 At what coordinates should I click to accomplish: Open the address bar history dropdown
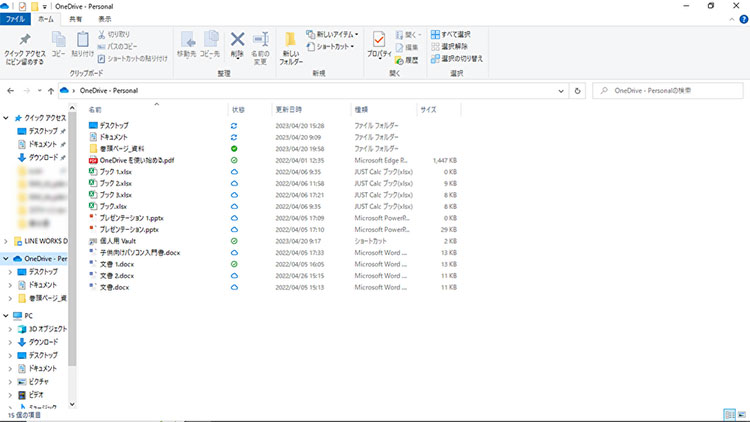(561, 90)
